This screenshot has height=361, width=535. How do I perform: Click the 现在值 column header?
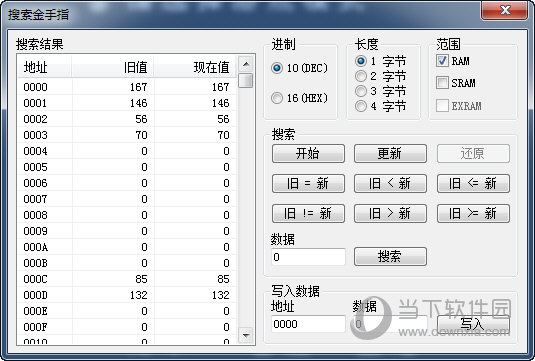(195, 67)
